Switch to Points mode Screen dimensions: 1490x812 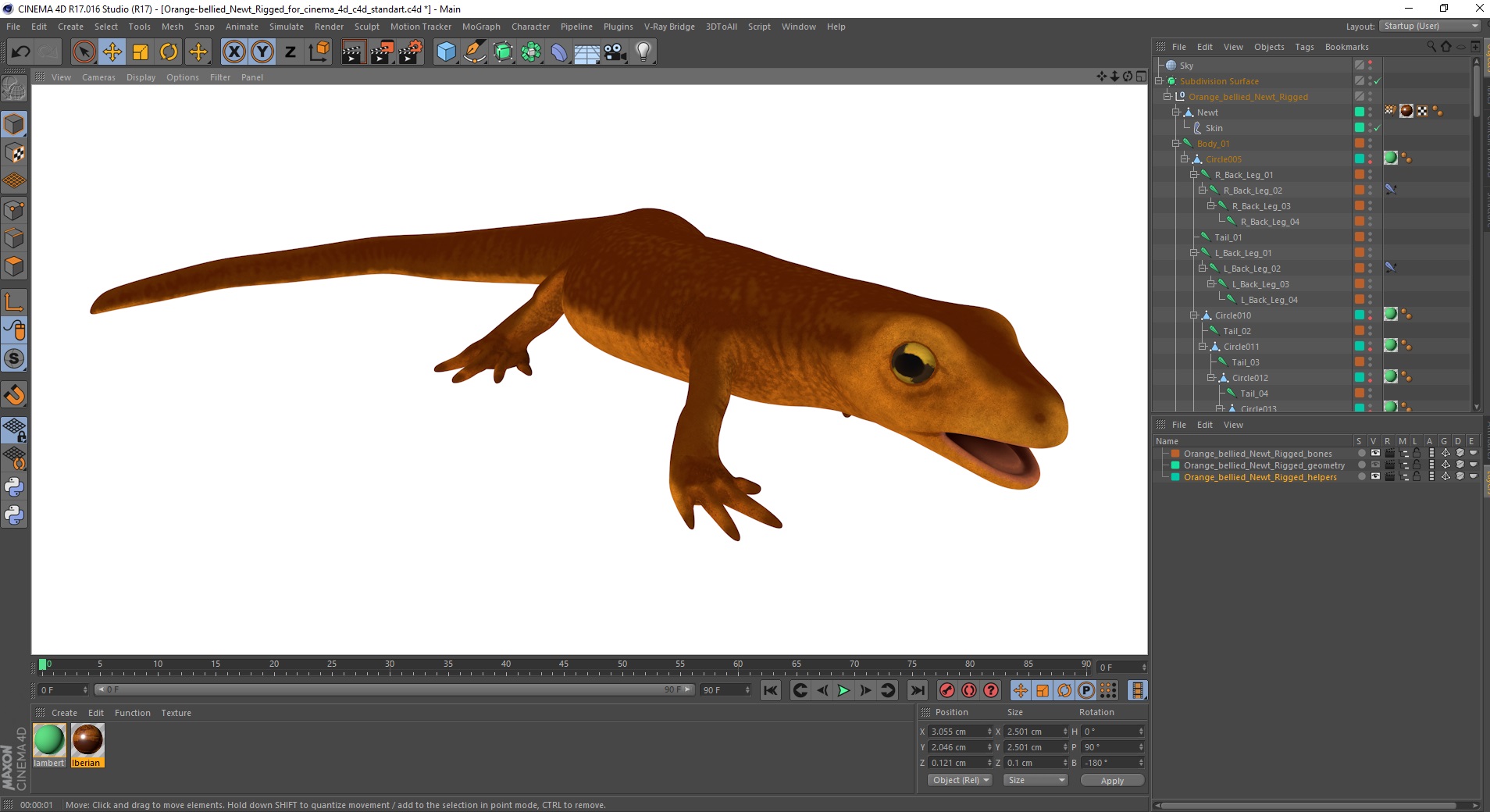(x=14, y=210)
